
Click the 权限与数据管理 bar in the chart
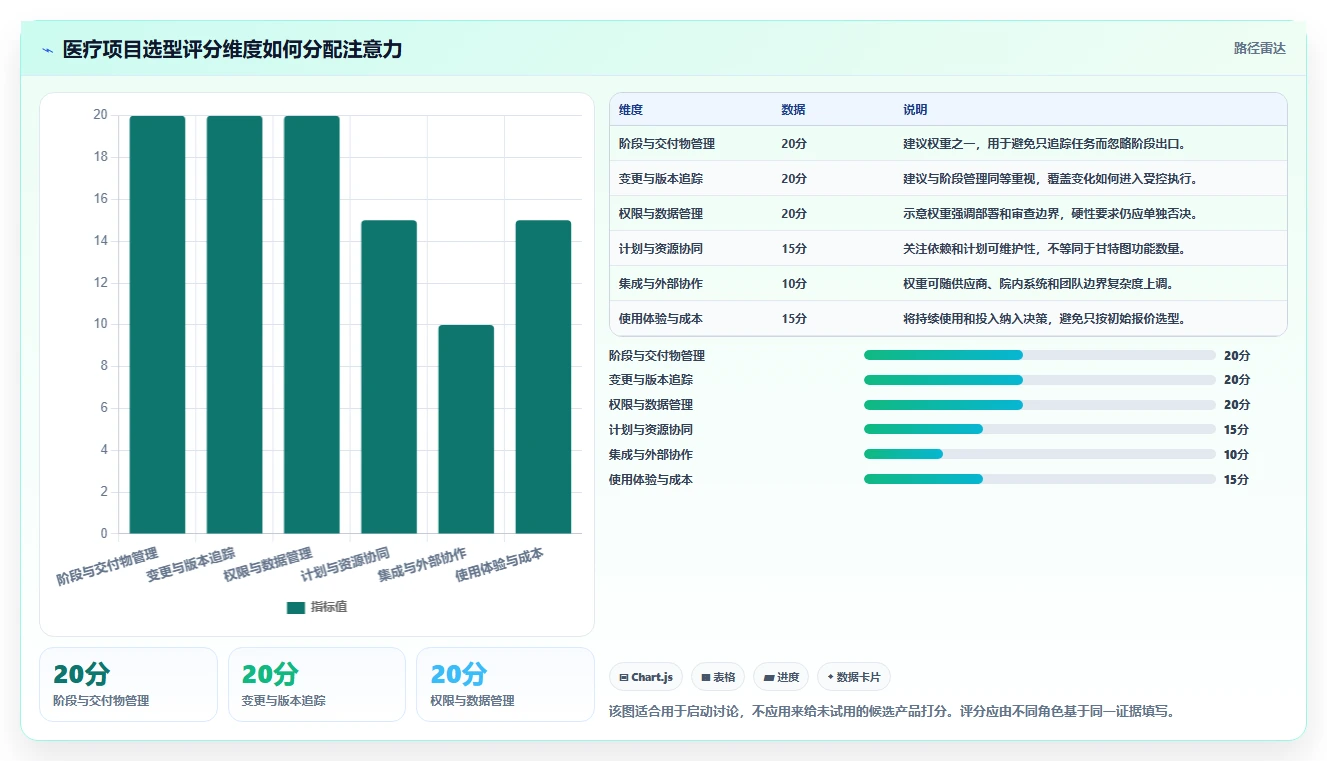point(311,324)
